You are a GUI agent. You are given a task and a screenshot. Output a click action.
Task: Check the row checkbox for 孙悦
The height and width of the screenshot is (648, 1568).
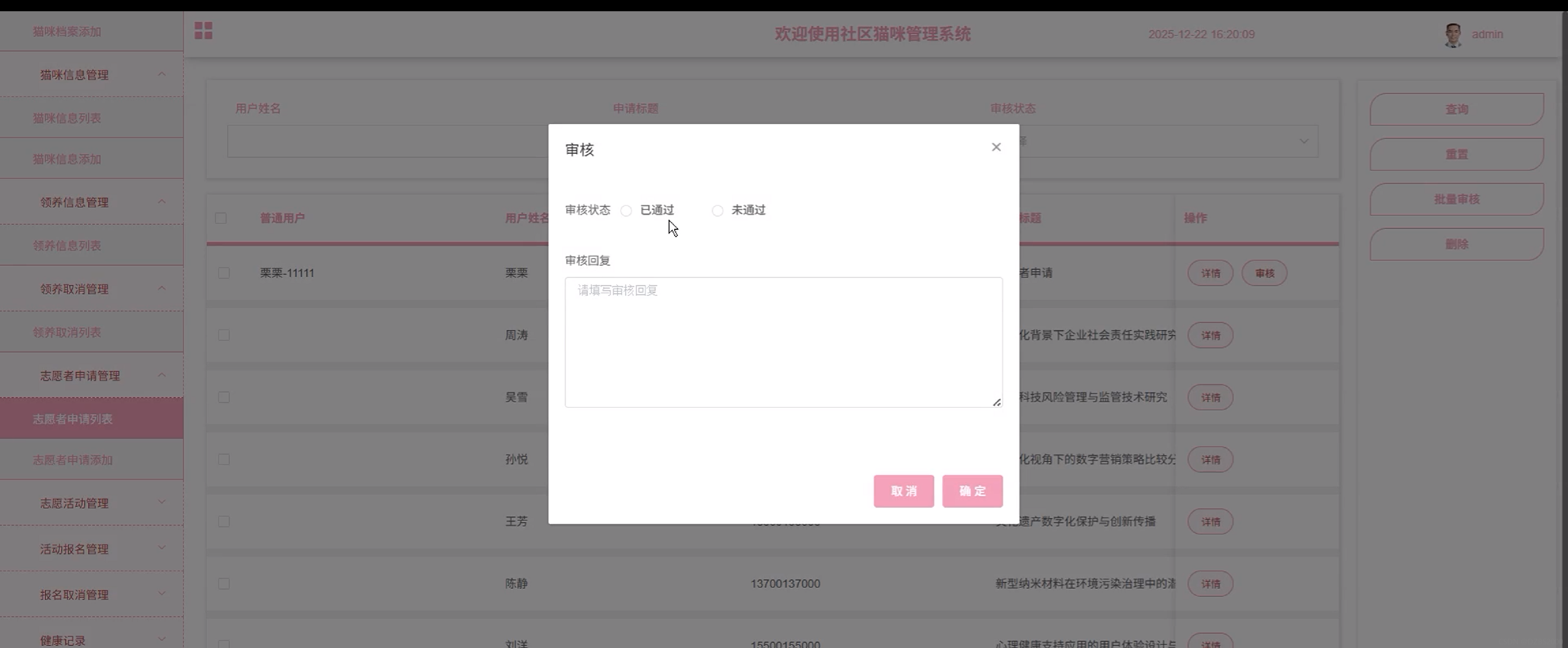point(224,459)
